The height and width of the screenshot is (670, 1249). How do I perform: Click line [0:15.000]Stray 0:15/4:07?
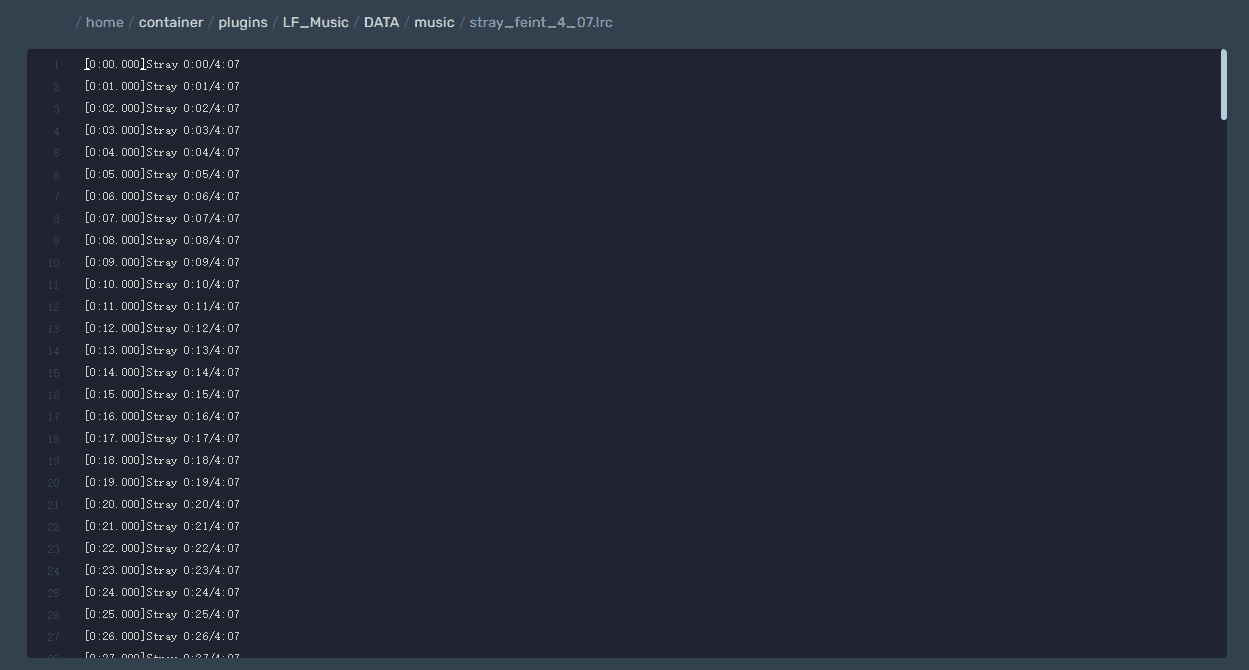point(162,394)
